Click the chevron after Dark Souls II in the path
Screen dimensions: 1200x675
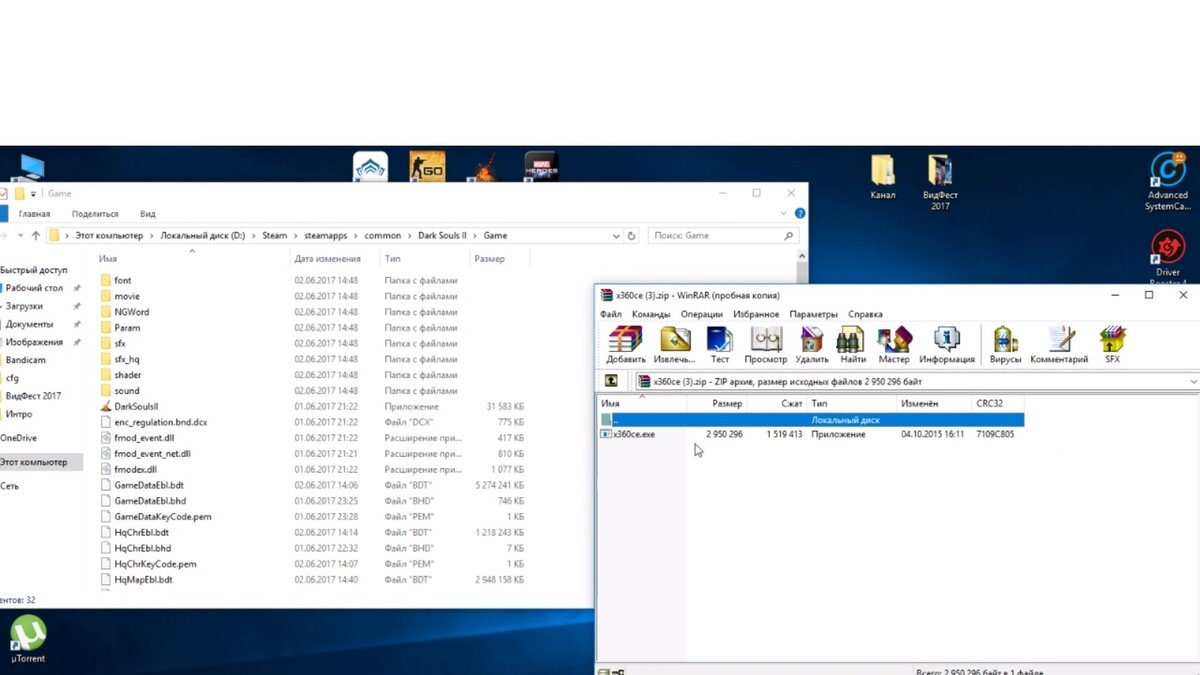pos(477,236)
